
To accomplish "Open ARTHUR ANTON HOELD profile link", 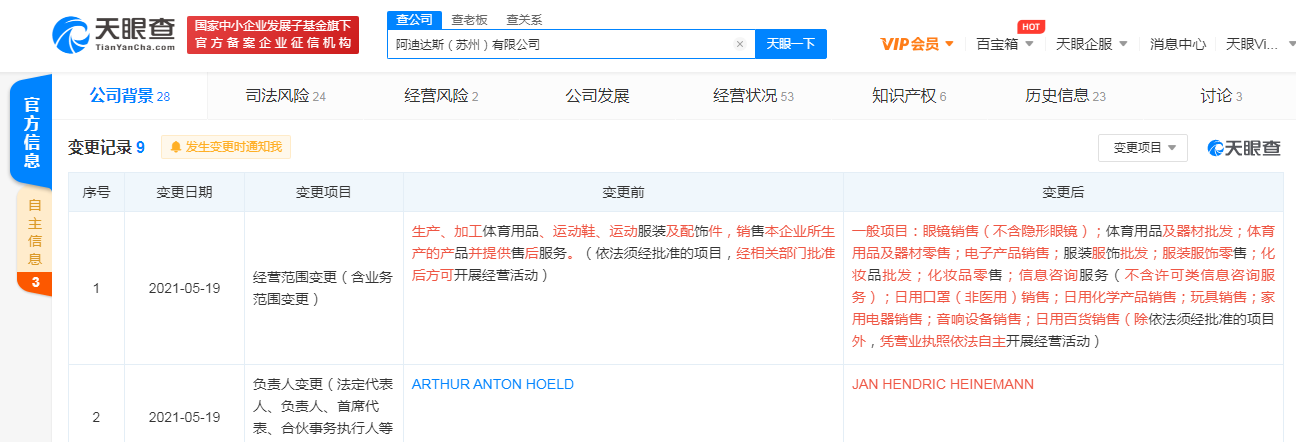I will point(493,384).
